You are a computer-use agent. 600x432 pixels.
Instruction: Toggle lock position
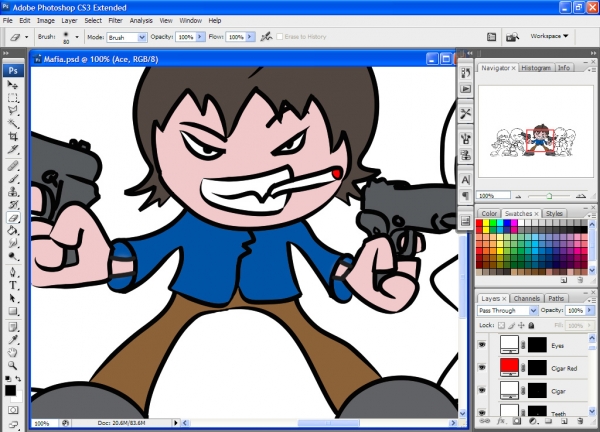pyautogui.click(x=521, y=326)
